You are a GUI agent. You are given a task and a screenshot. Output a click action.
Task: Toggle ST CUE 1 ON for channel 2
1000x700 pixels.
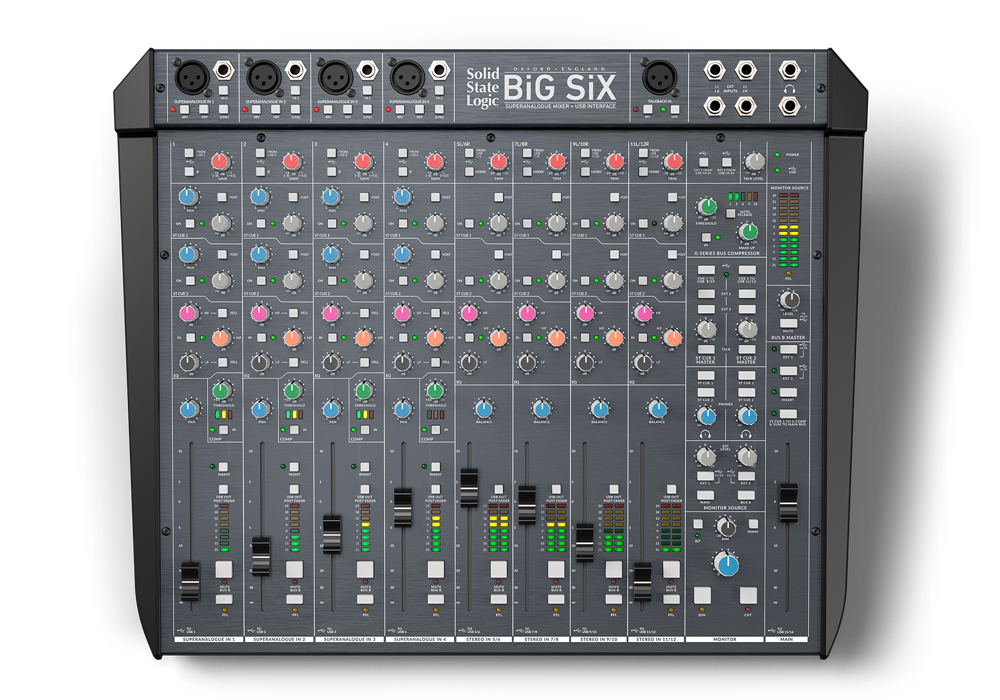[259, 223]
